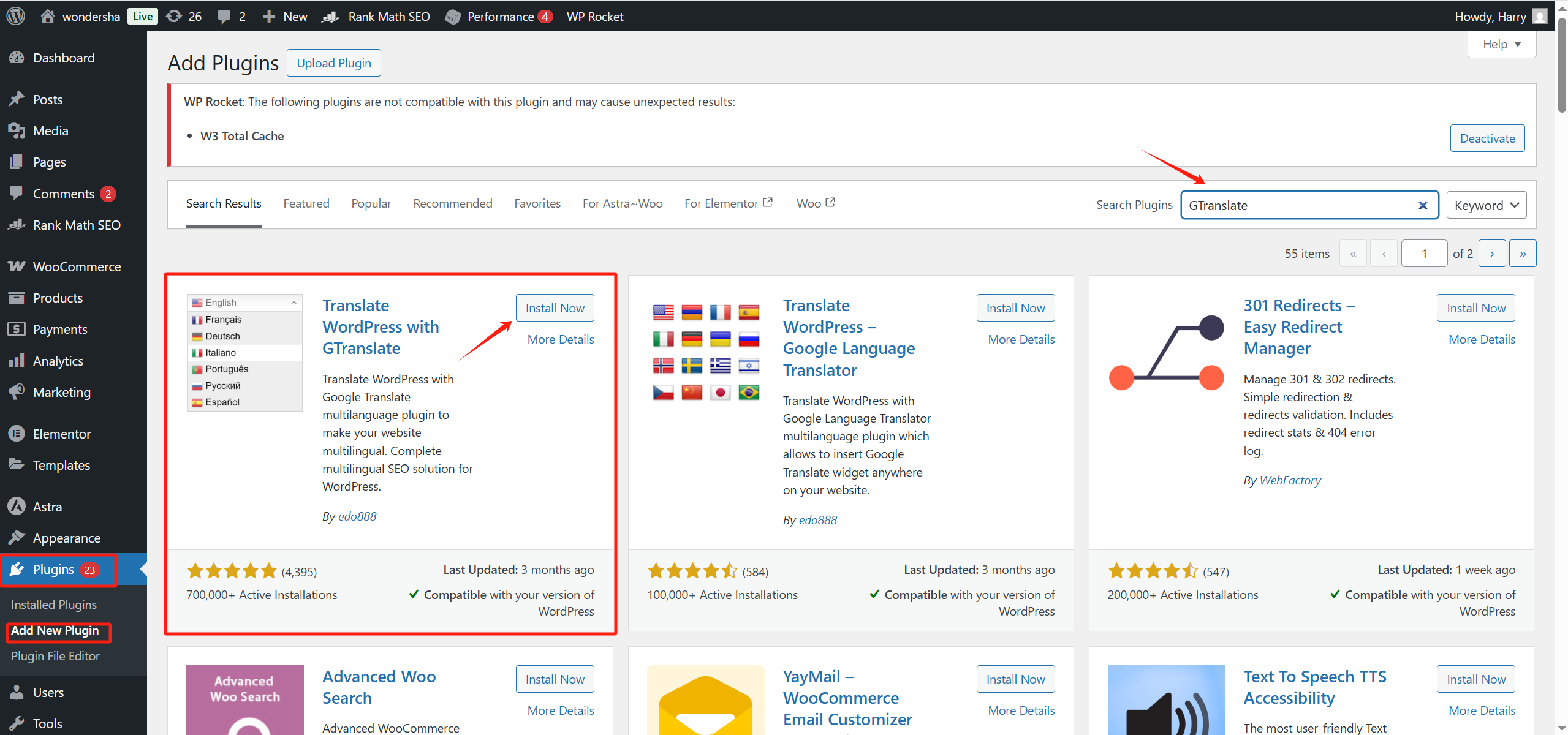Image resolution: width=1568 pixels, height=735 pixels.
Task: Click the Analytics bar chart icon
Action: click(17, 361)
